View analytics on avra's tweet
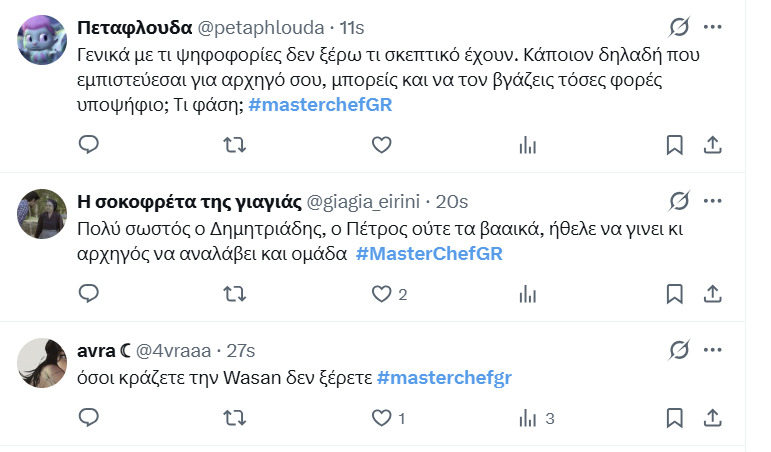Viewport: 771px width, 452px height. click(x=526, y=417)
